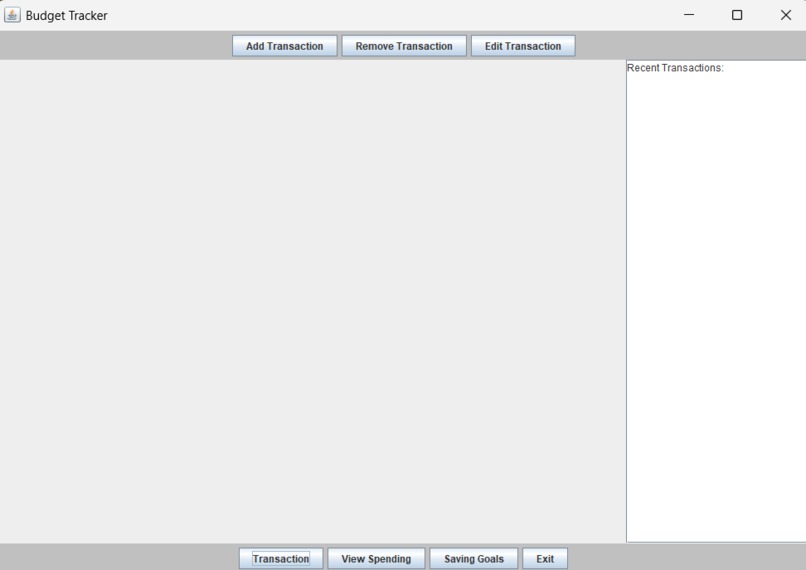Minimize the Budget Tracker window
The image size is (806, 570).
coord(689,15)
